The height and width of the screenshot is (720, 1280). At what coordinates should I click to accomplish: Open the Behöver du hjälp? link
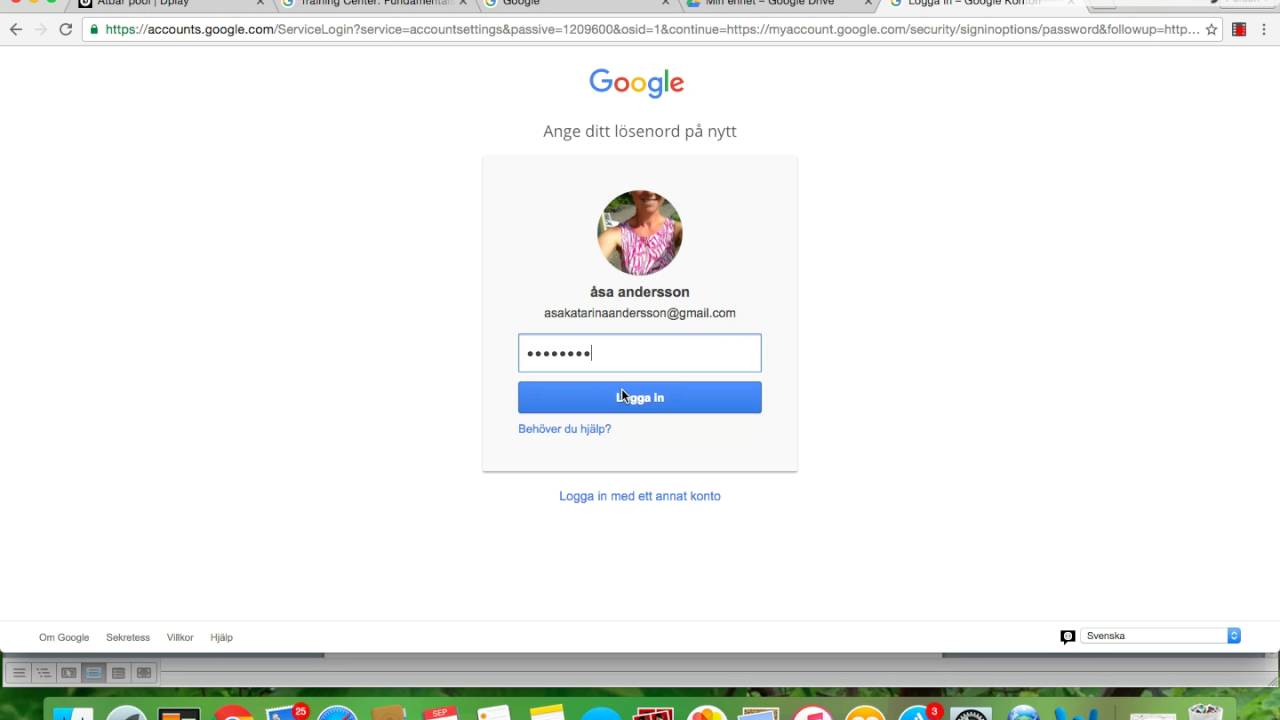click(x=564, y=429)
